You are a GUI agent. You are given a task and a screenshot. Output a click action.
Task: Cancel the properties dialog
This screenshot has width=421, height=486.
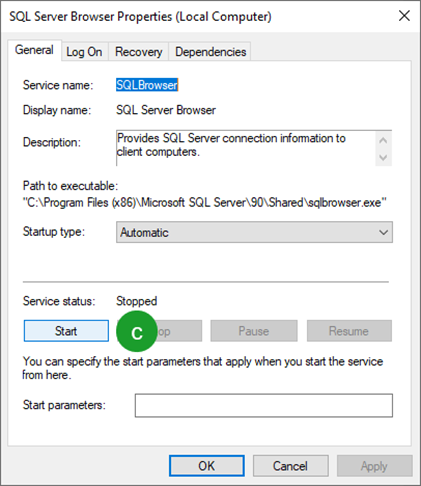pyautogui.click(x=290, y=466)
